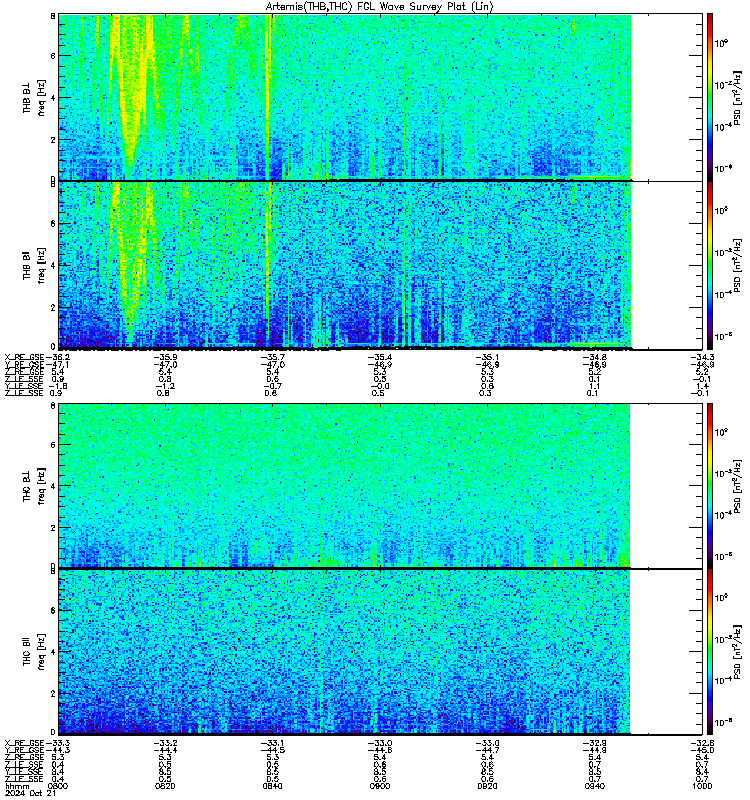Image resolution: width=750 pixels, height=800 pixels.
Task: Click the THC X_RE_GSE value '-32.9'
Action: coord(595,742)
